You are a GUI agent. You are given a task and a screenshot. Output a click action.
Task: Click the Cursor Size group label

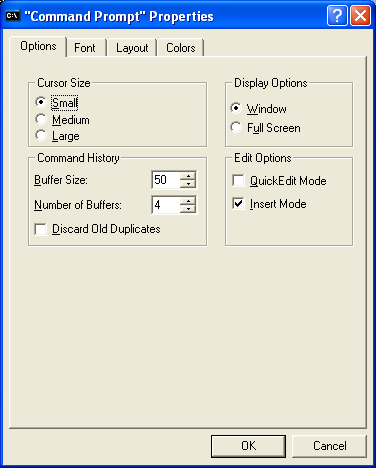tap(64, 83)
